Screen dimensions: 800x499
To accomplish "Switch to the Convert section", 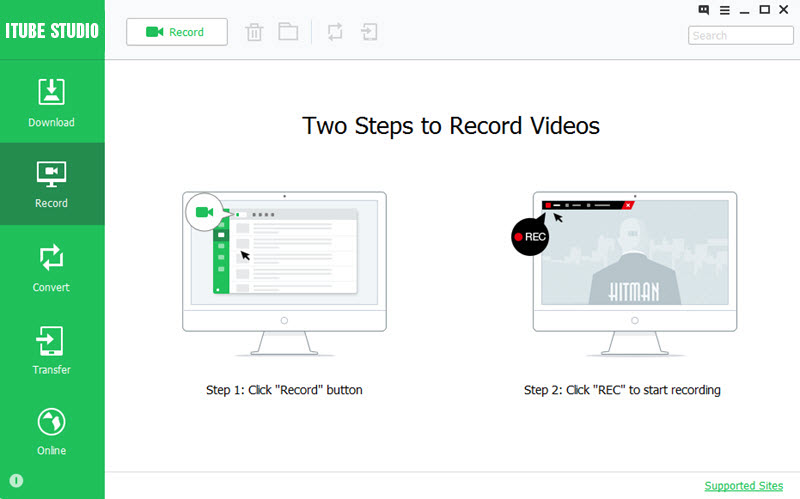I will click(52, 268).
